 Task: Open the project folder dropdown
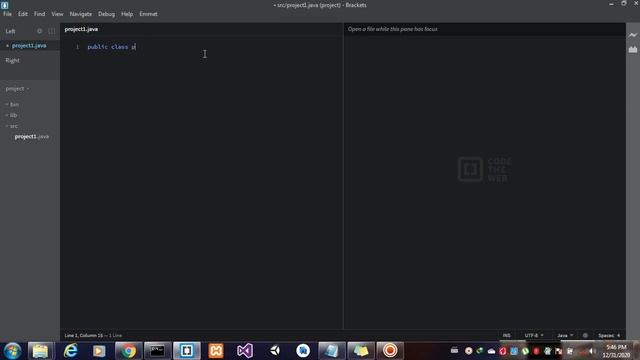point(17,89)
